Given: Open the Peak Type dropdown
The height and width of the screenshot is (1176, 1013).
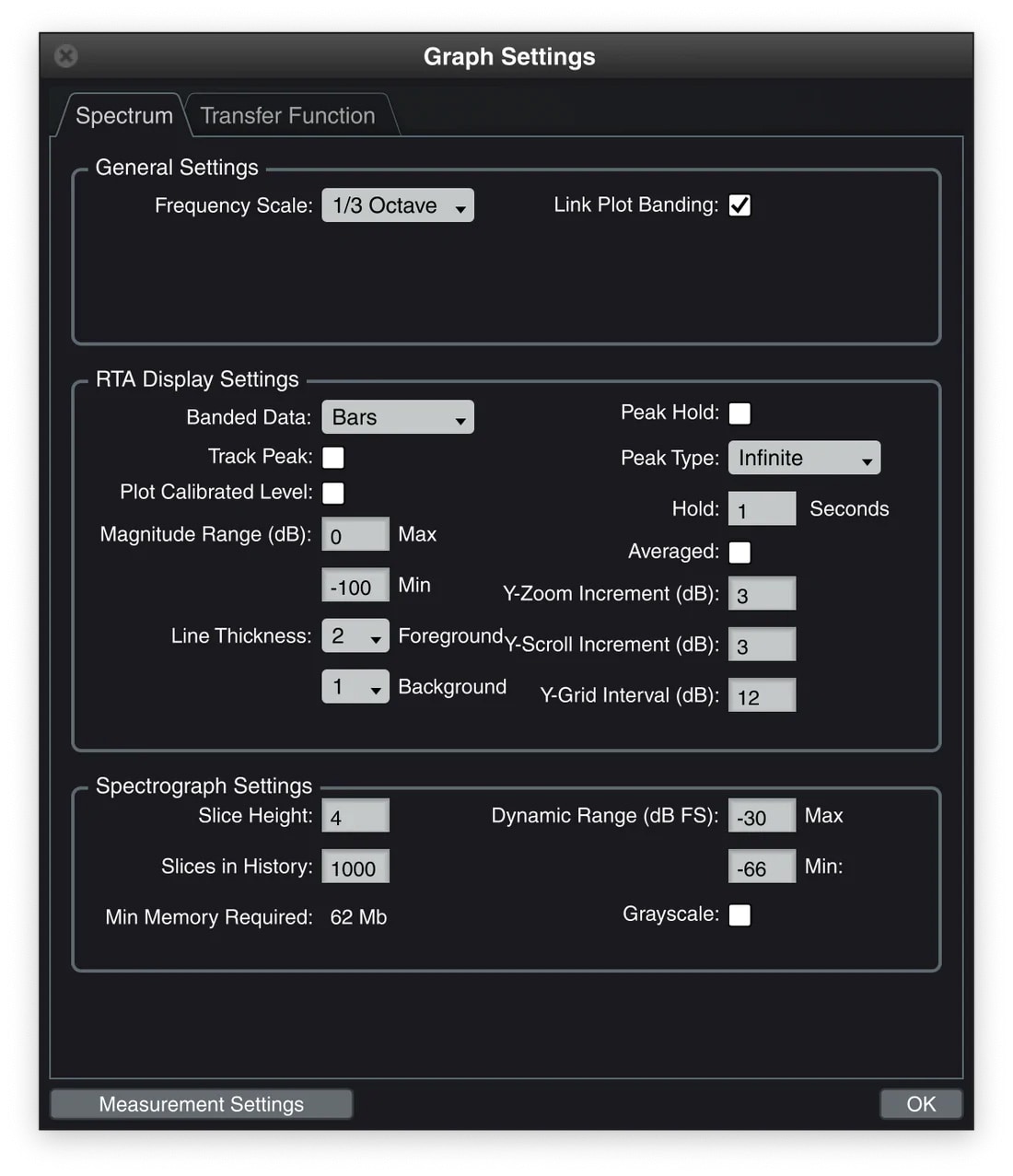Looking at the screenshot, I should [803, 458].
